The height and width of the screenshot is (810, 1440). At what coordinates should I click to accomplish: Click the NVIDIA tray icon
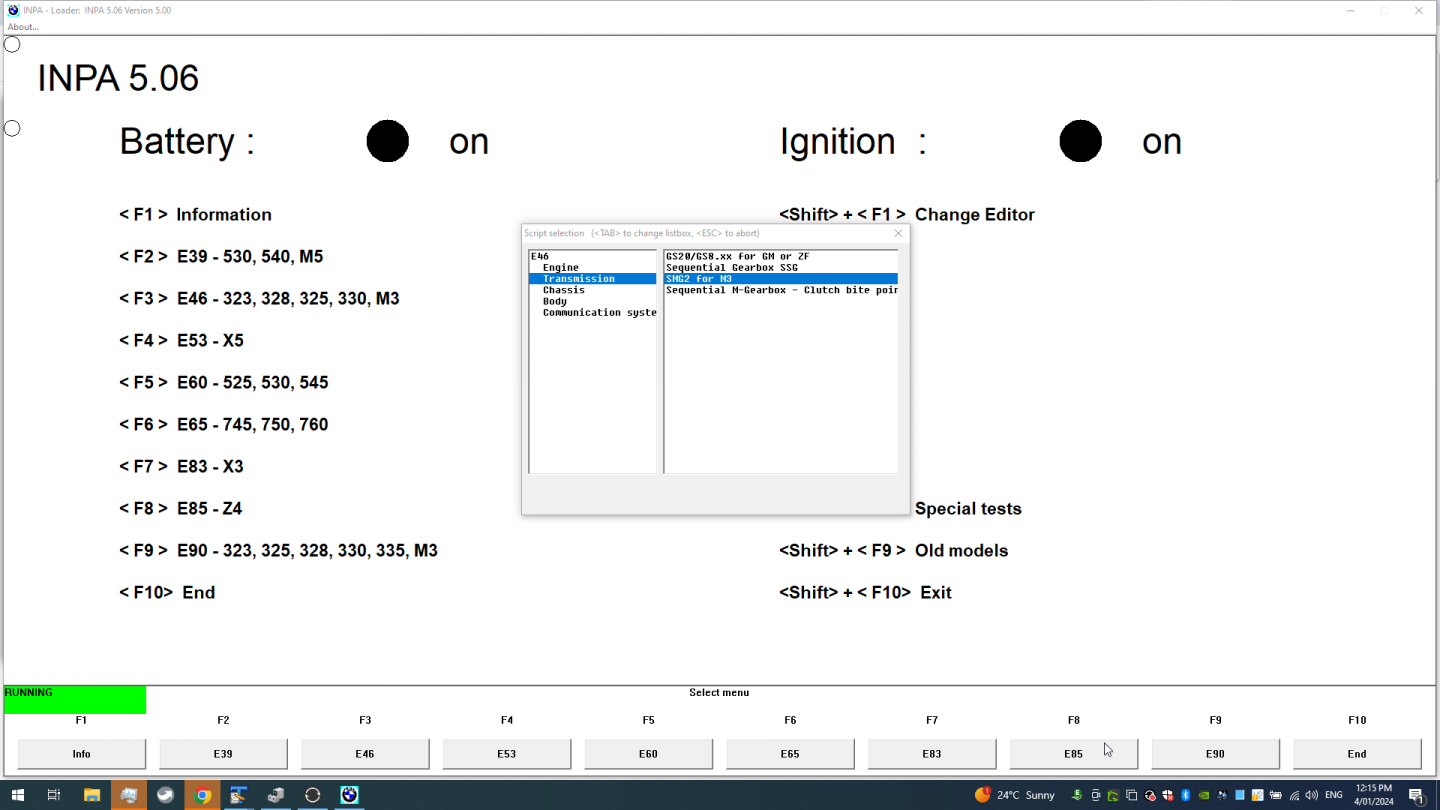coord(1203,795)
